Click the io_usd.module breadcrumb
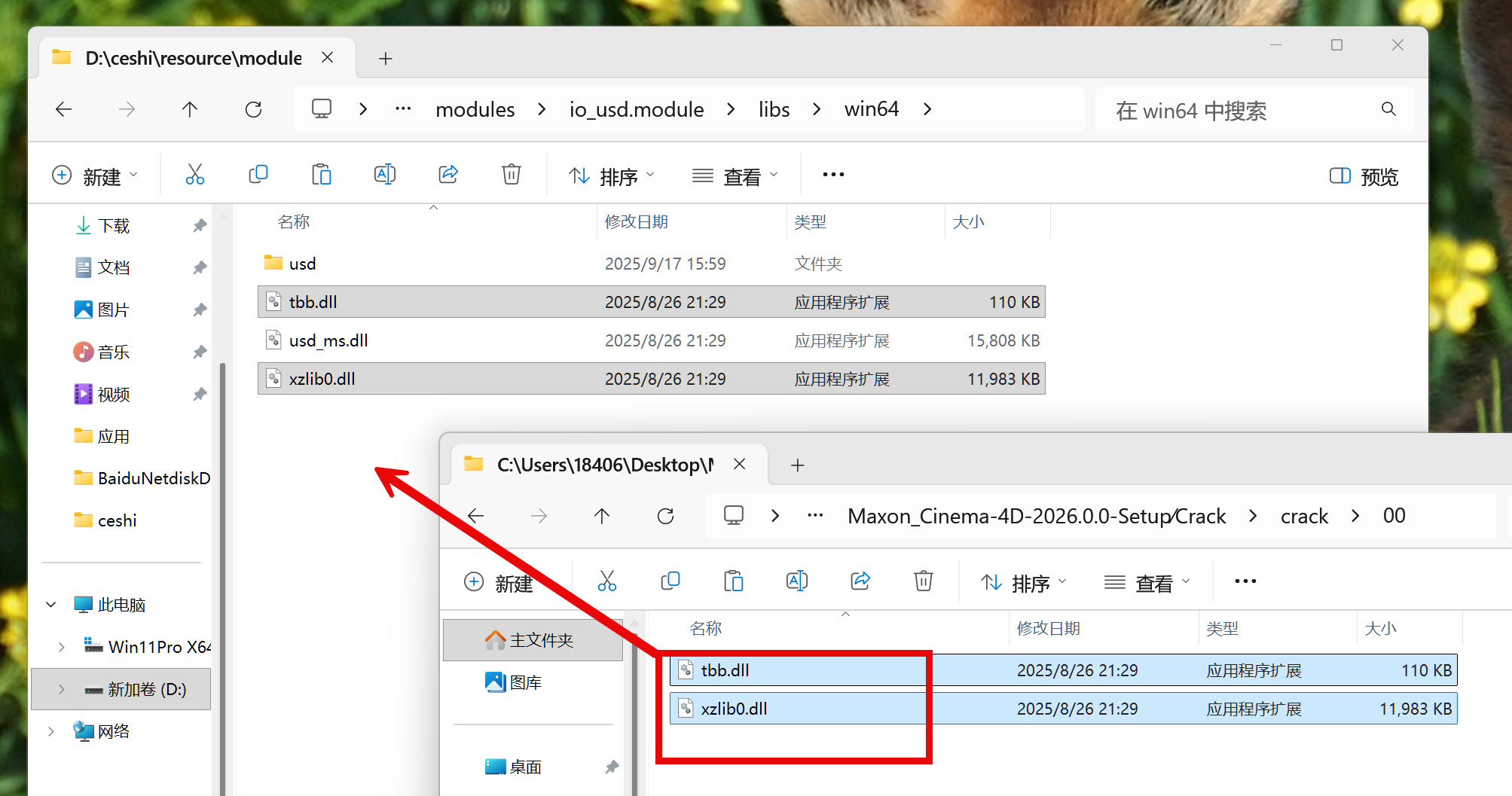The width and height of the screenshot is (1512, 796). (x=636, y=110)
